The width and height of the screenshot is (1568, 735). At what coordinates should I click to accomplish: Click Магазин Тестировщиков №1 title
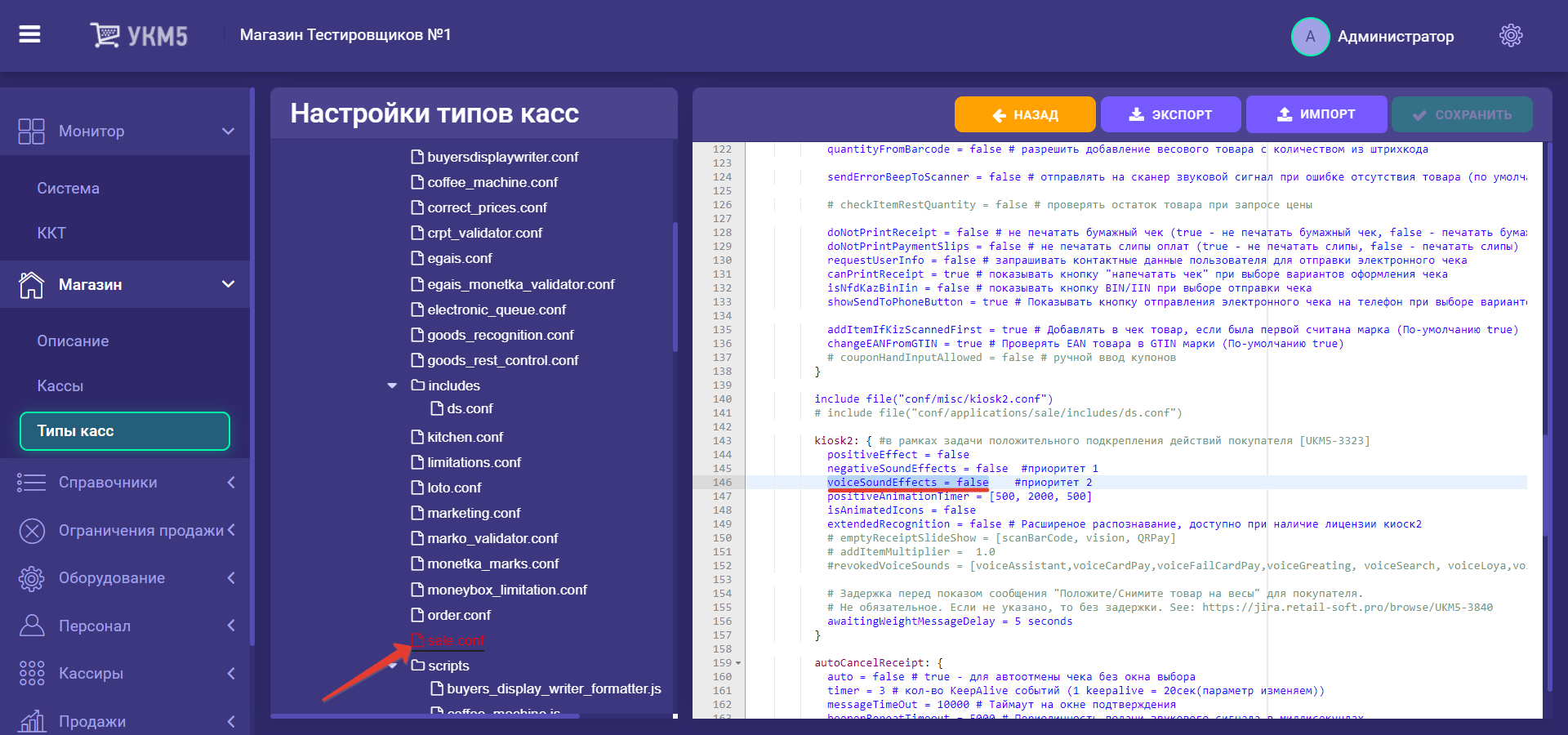[345, 34]
